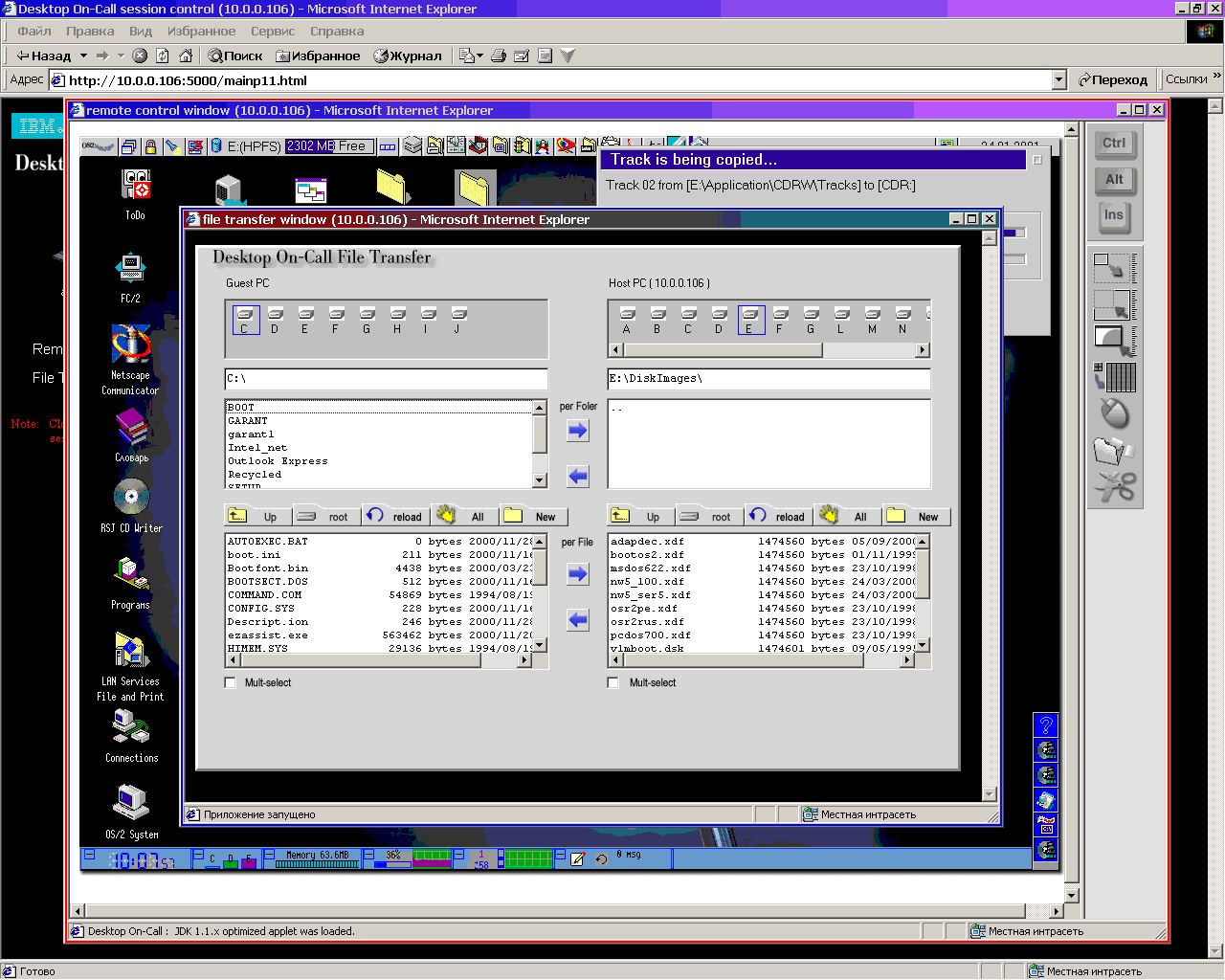Screen dimensions: 1225x980
Task: Open the Connections desktop icon
Action: click(131, 737)
